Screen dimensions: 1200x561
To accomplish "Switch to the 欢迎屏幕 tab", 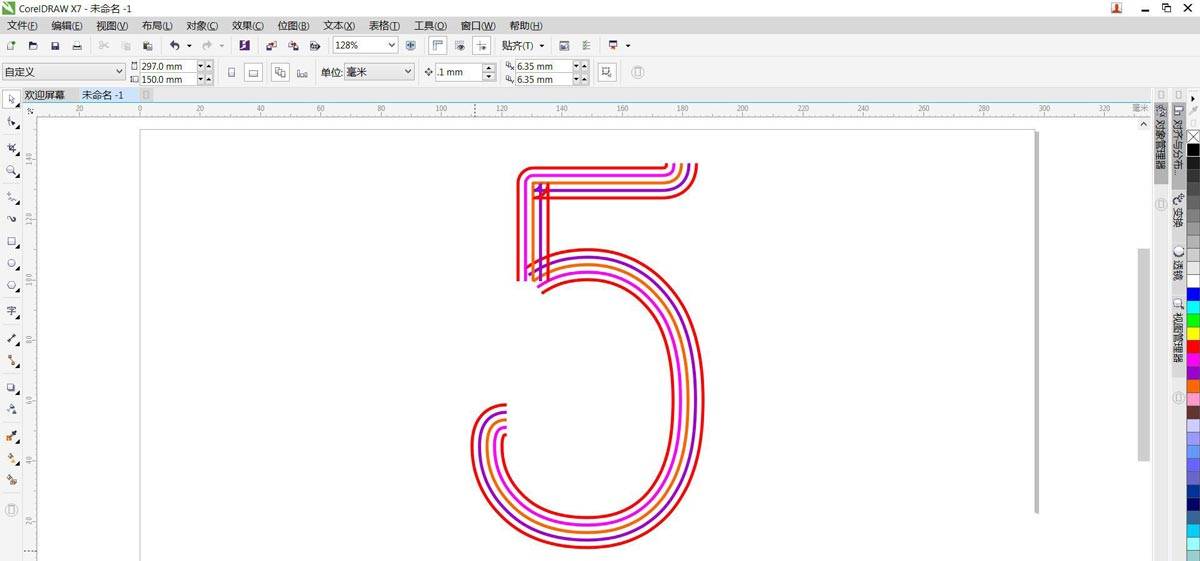I will [45, 95].
